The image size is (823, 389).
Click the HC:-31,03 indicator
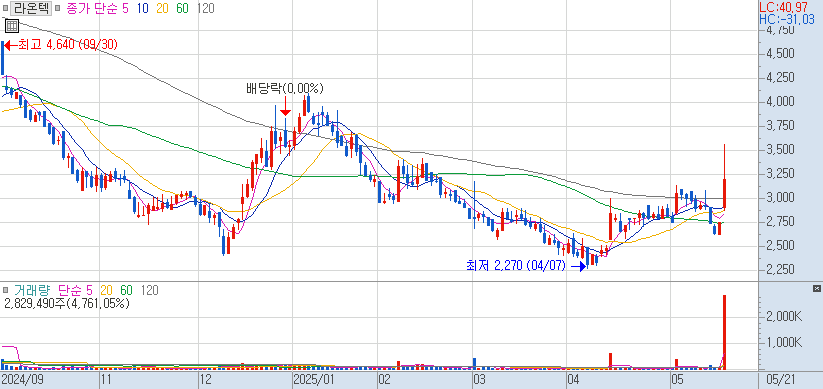tap(787, 19)
